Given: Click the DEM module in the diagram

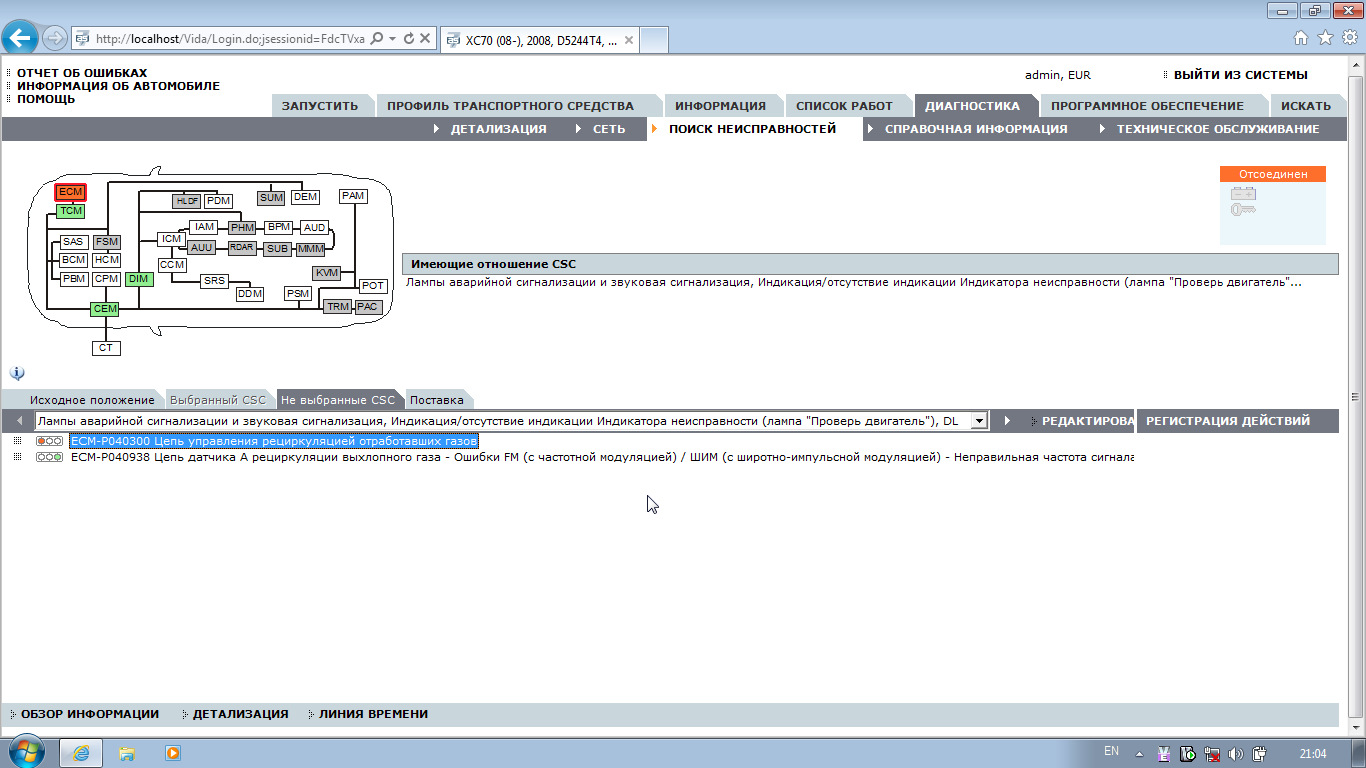Looking at the screenshot, I should pos(305,197).
